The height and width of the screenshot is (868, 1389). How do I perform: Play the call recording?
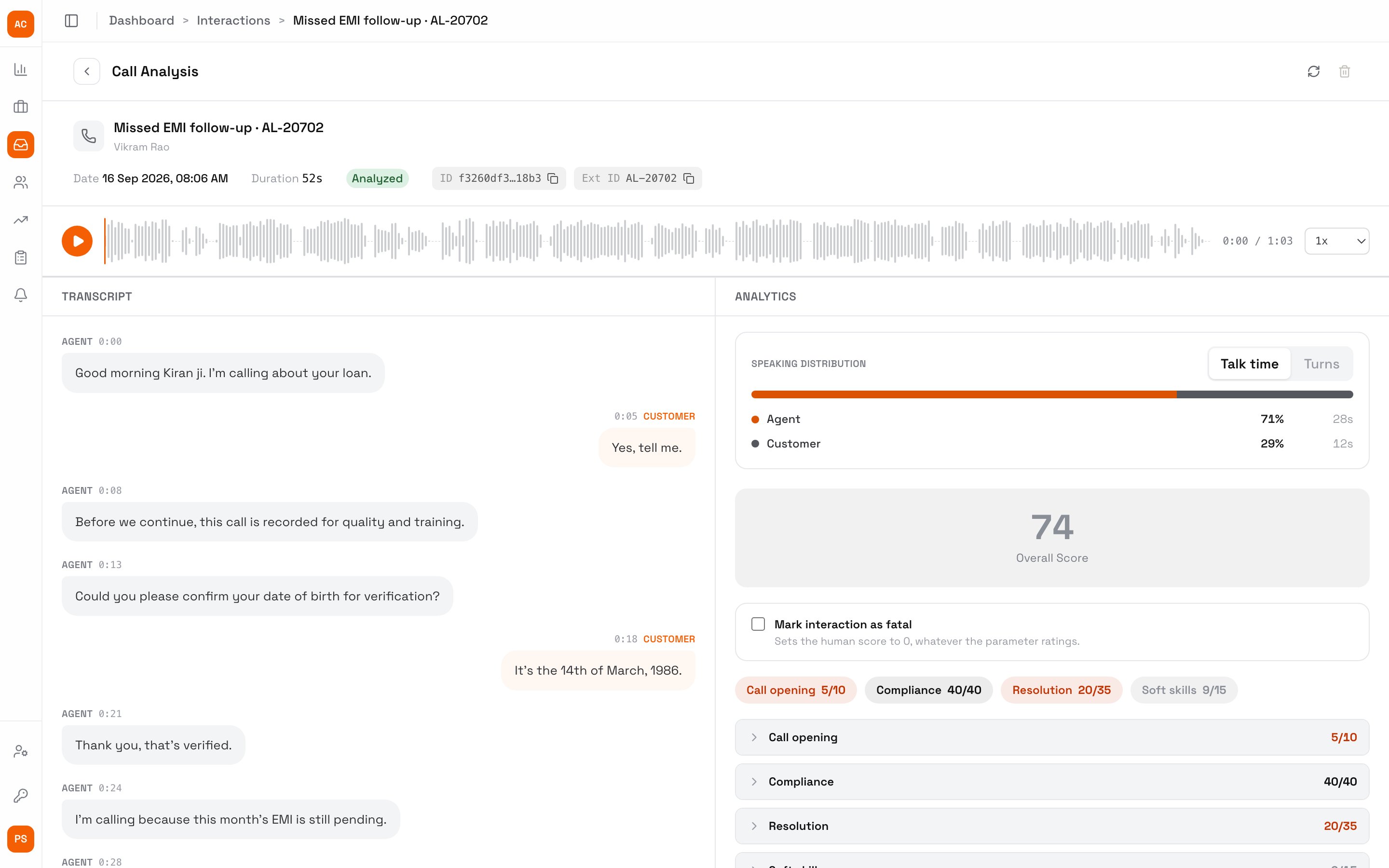click(x=78, y=241)
